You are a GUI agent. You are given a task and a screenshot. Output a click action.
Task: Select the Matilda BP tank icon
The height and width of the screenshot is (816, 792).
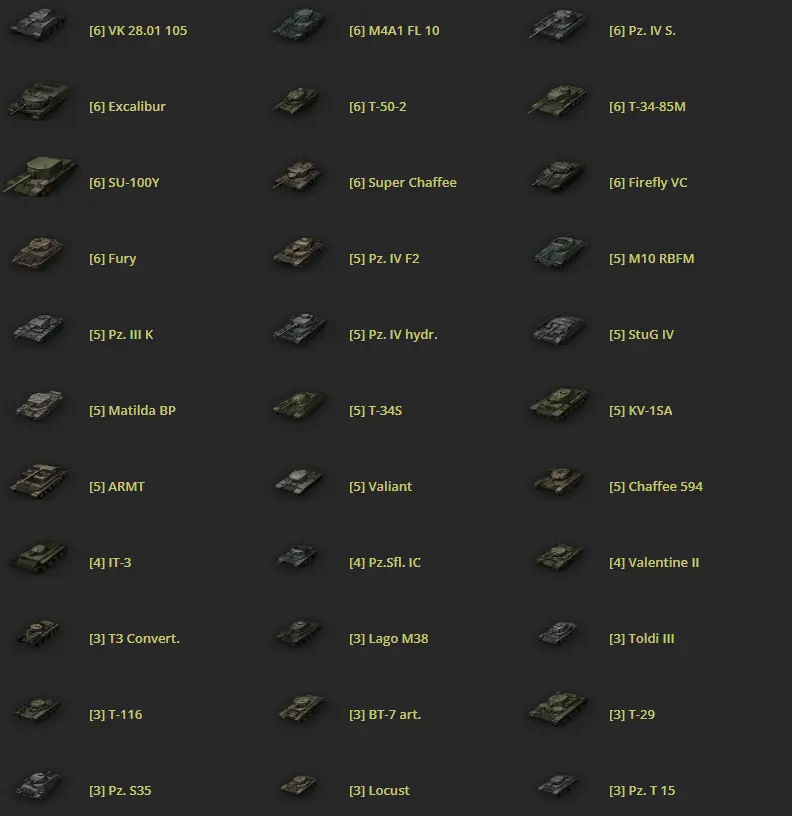tap(39, 405)
